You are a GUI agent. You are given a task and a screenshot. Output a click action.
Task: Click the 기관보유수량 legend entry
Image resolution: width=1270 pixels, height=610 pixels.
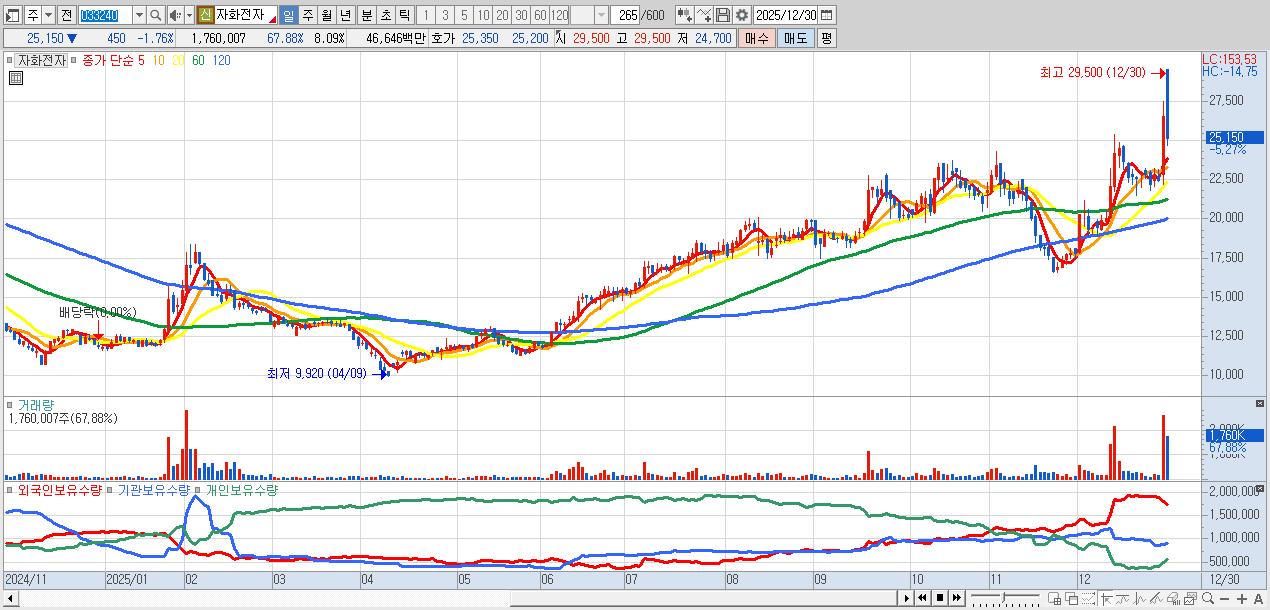[x=154, y=490]
